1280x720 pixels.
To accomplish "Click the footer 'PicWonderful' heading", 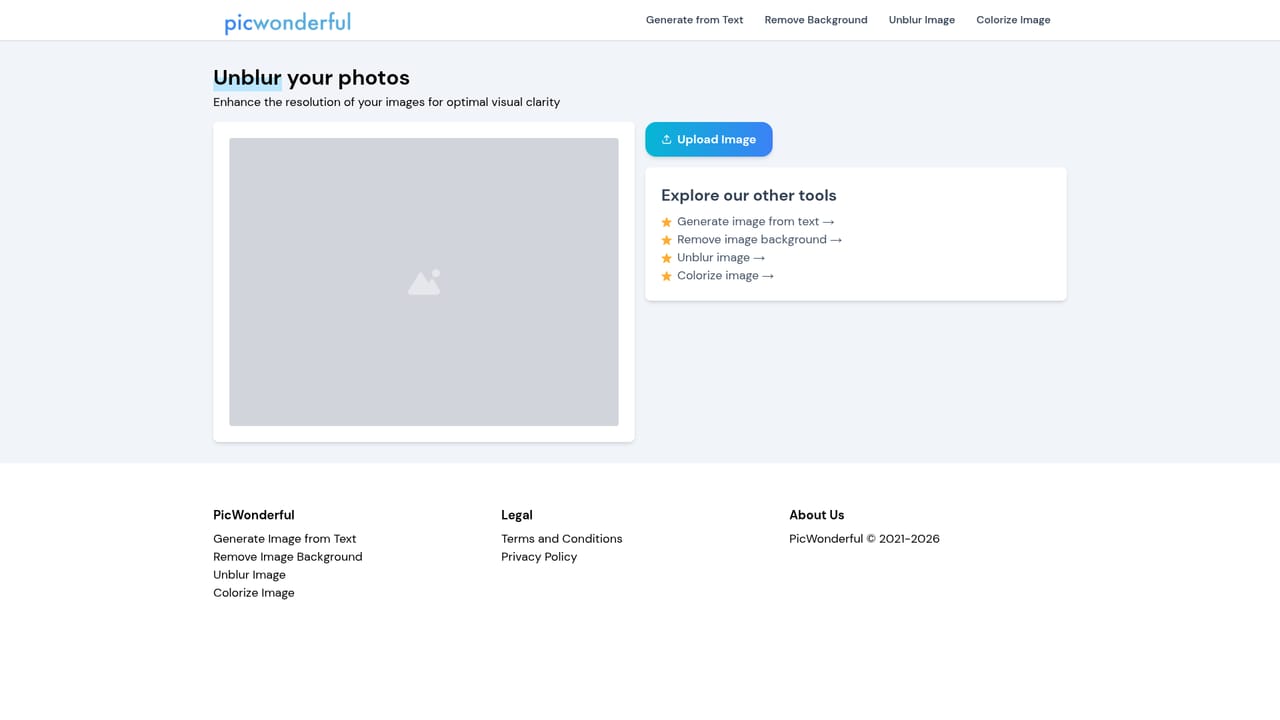I will point(254,515).
